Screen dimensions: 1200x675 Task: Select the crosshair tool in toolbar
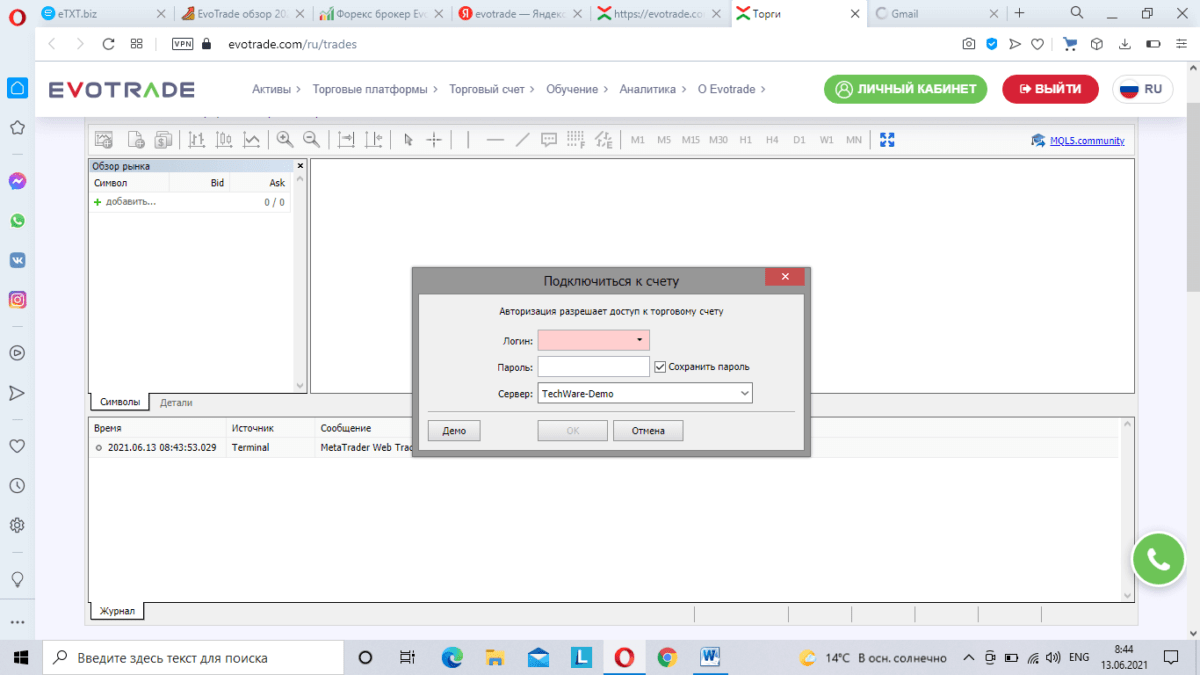tap(434, 140)
